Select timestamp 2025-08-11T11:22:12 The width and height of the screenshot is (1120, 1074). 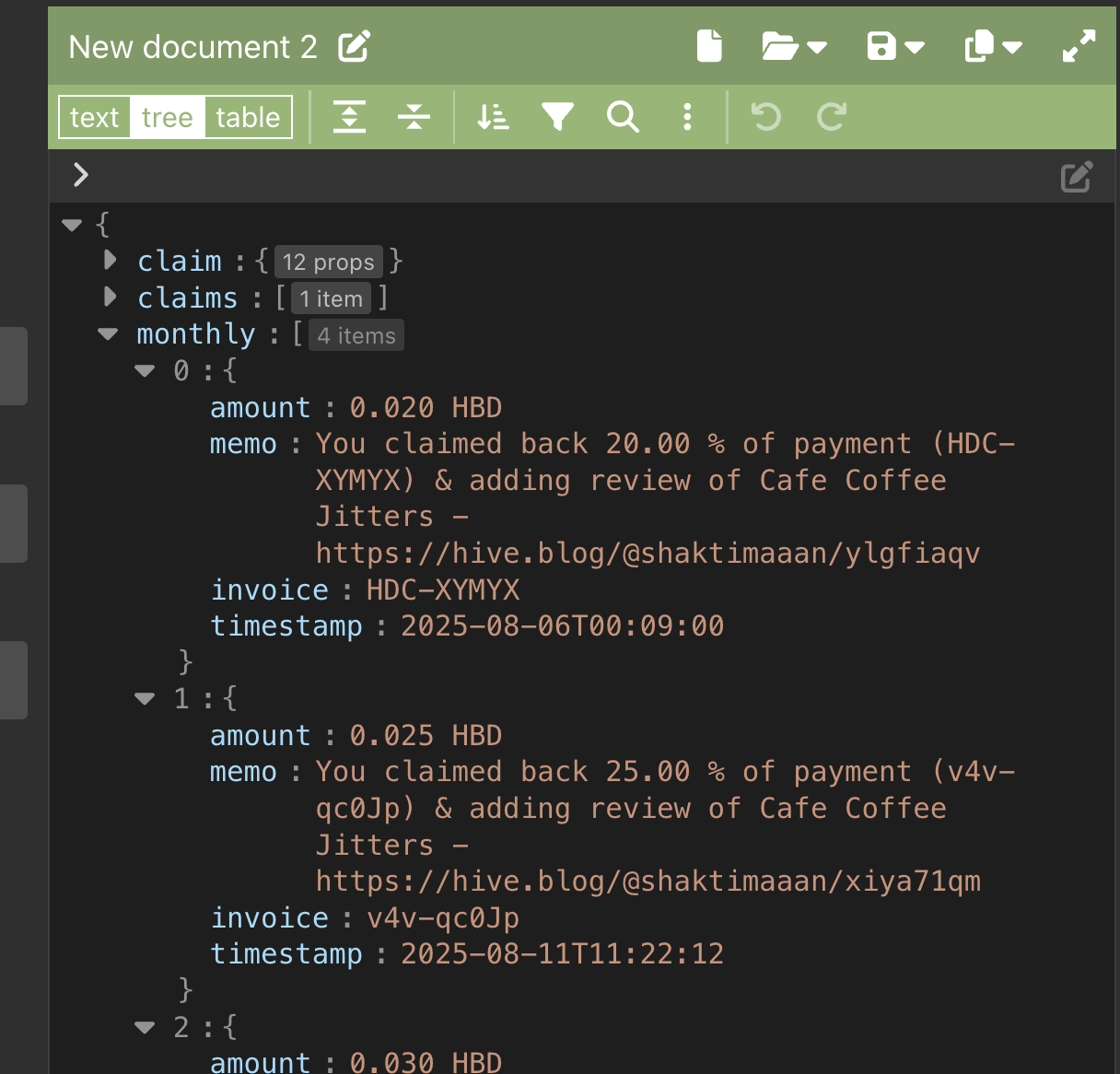pos(562,953)
